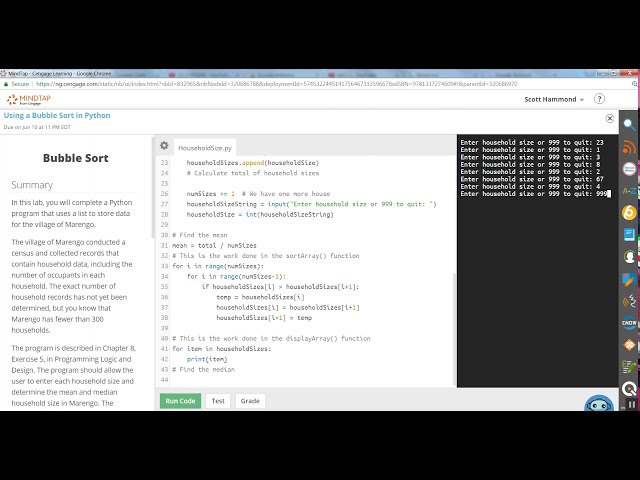Open the Merriam-Webster dictionary sidebar app

tap(629, 169)
